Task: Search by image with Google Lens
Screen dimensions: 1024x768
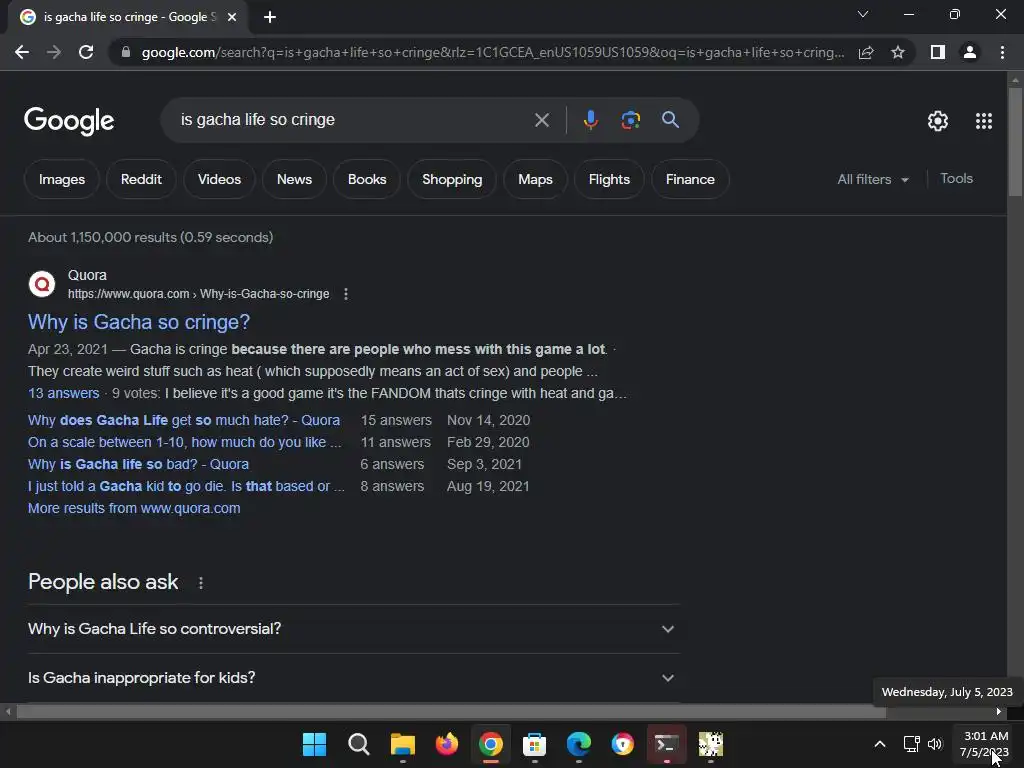Action: 630,120
